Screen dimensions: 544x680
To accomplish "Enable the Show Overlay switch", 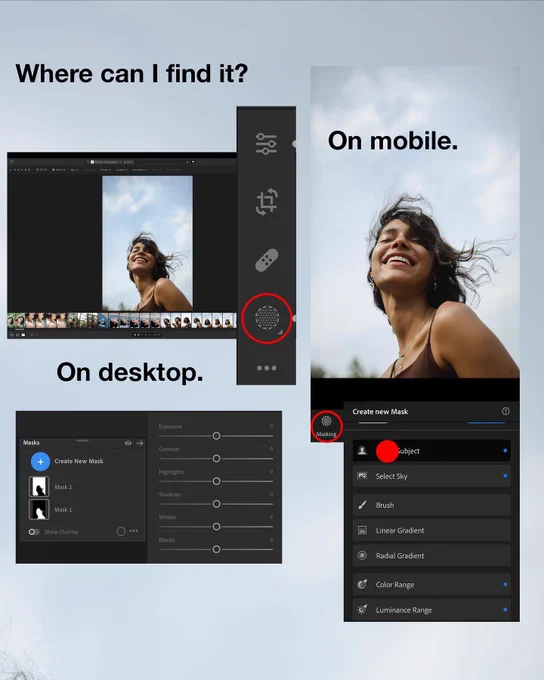I will point(34,532).
